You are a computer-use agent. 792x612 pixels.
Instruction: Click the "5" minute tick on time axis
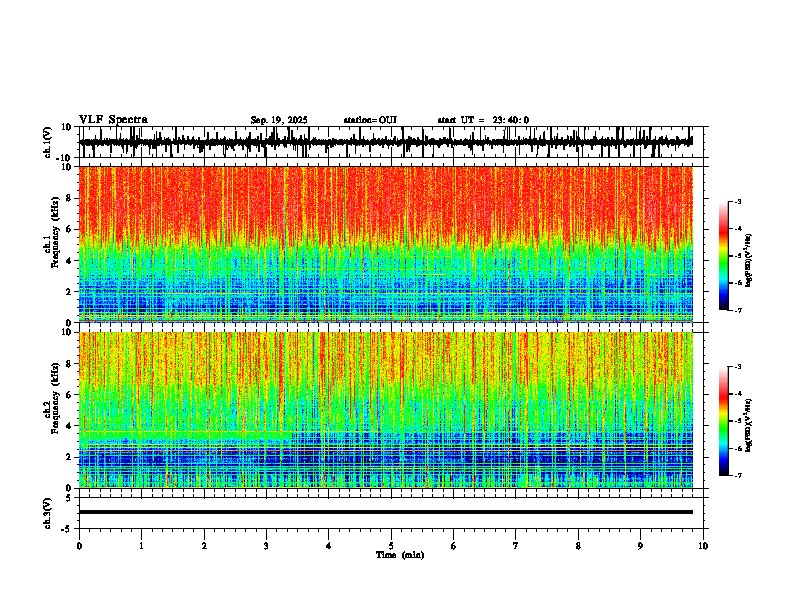[391, 546]
